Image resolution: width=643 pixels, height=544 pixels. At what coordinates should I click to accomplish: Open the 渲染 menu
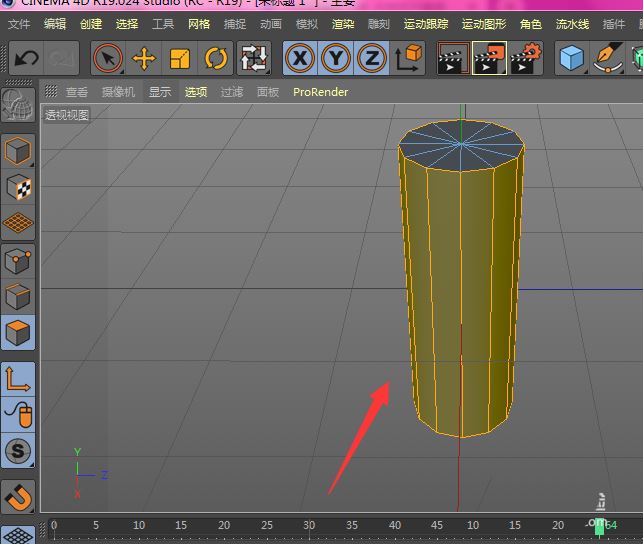tap(343, 24)
